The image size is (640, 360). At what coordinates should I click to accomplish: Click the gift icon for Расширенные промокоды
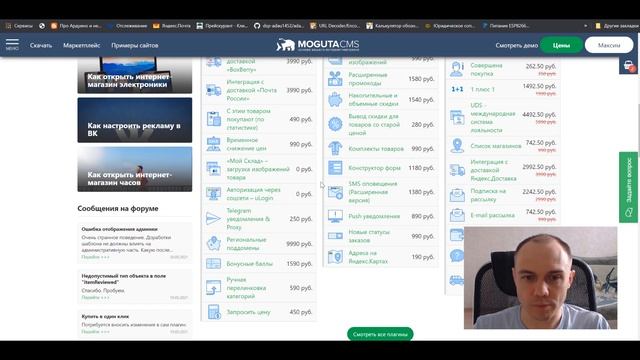(335, 79)
